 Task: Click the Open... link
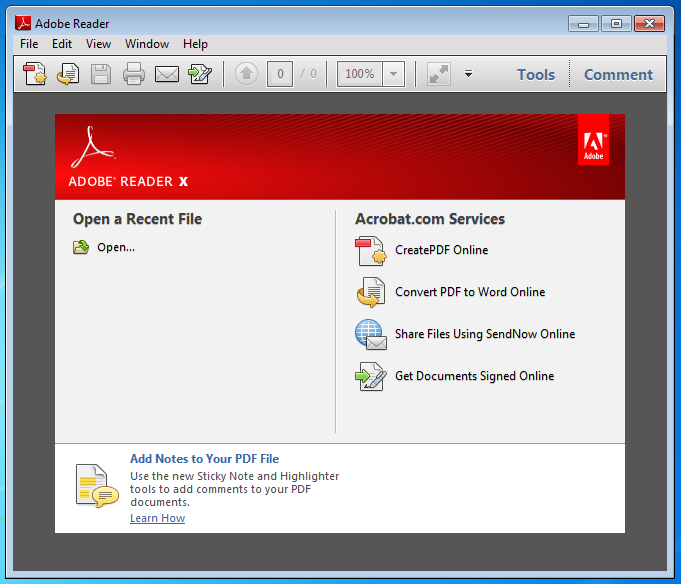[116, 247]
